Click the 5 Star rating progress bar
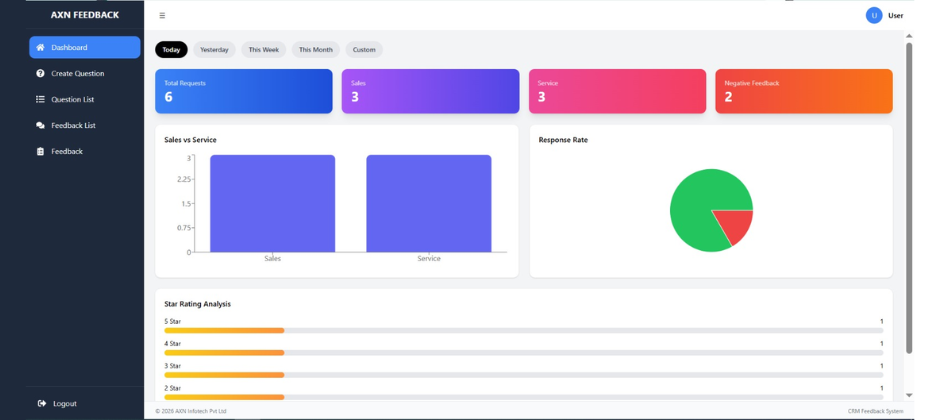The image size is (940, 420). tap(523, 330)
